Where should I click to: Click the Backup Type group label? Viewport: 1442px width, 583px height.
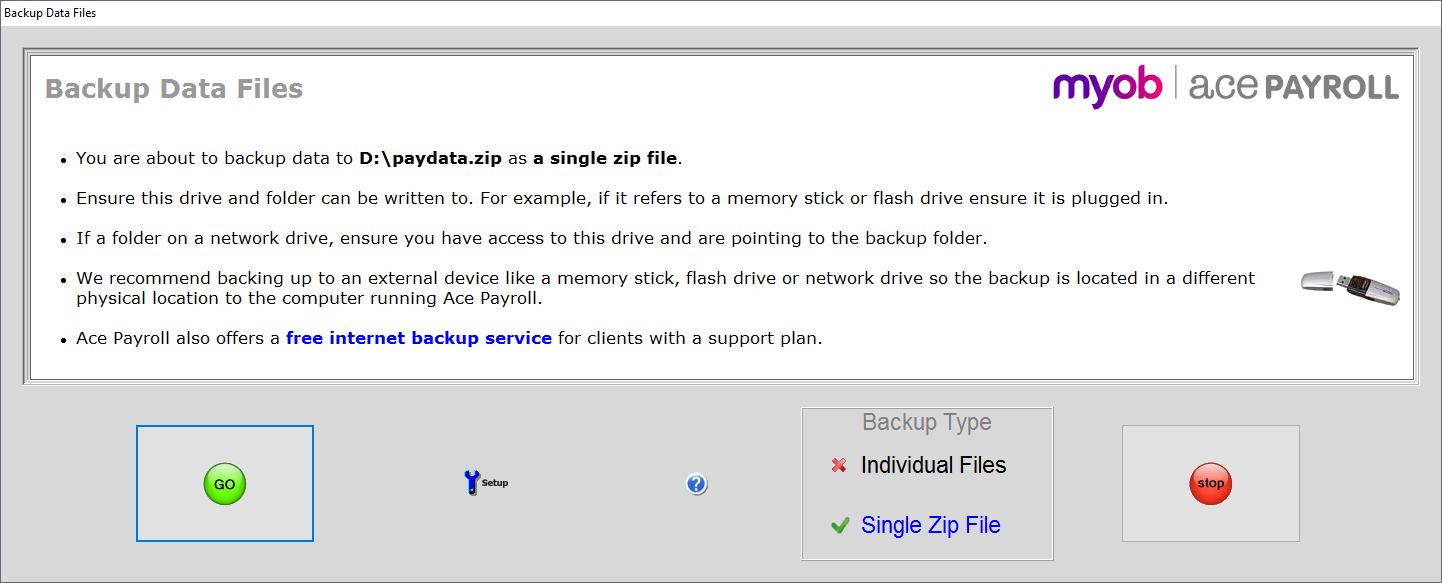(x=927, y=422)
